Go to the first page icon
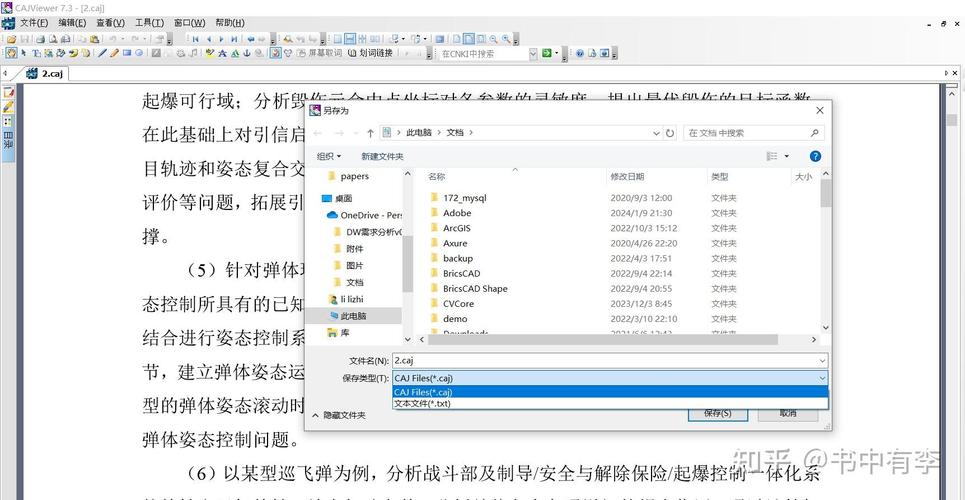This screenshot has height=500, width=965. [195, 39]
